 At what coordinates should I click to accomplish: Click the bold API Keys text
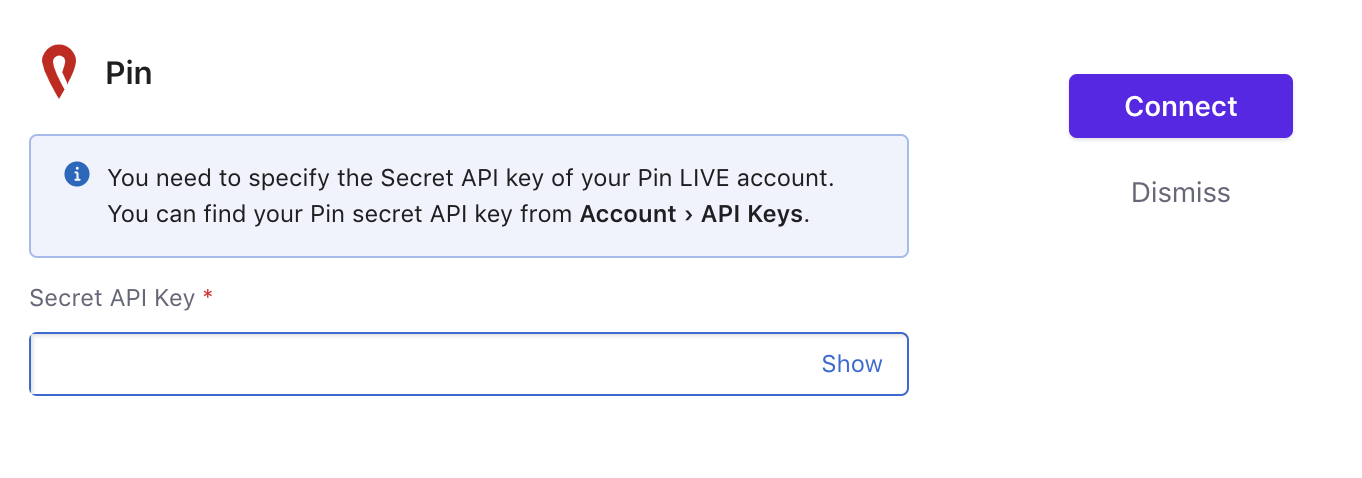[x=752, y=214]
